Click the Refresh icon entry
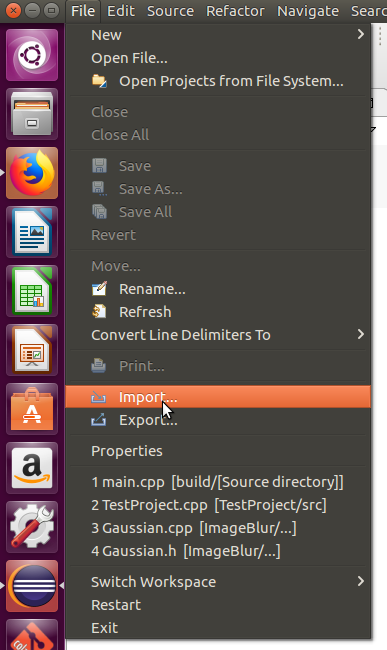This screenshot has width=387, height=650. coord(218,312)
